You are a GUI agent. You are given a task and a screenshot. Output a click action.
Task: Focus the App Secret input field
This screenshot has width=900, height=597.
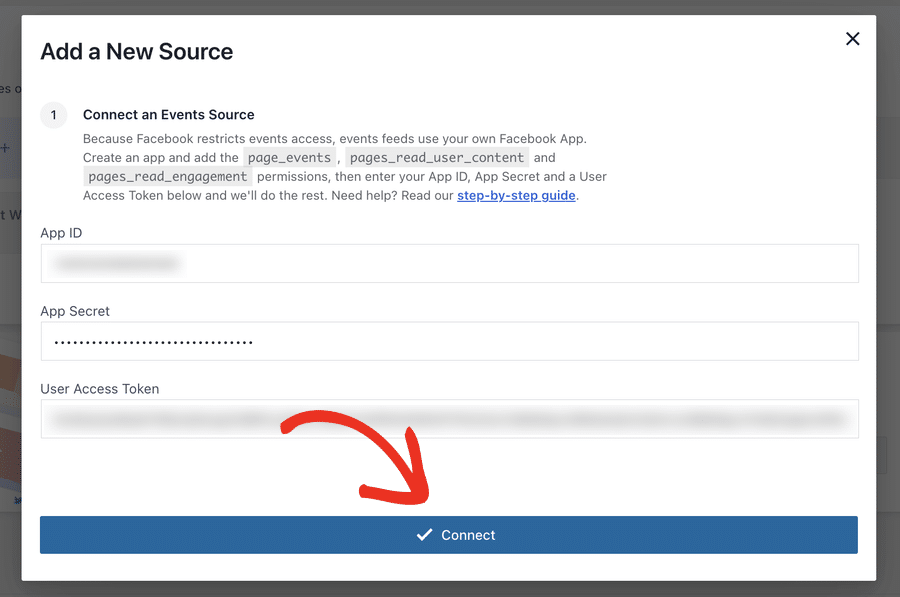coord(449,341)
